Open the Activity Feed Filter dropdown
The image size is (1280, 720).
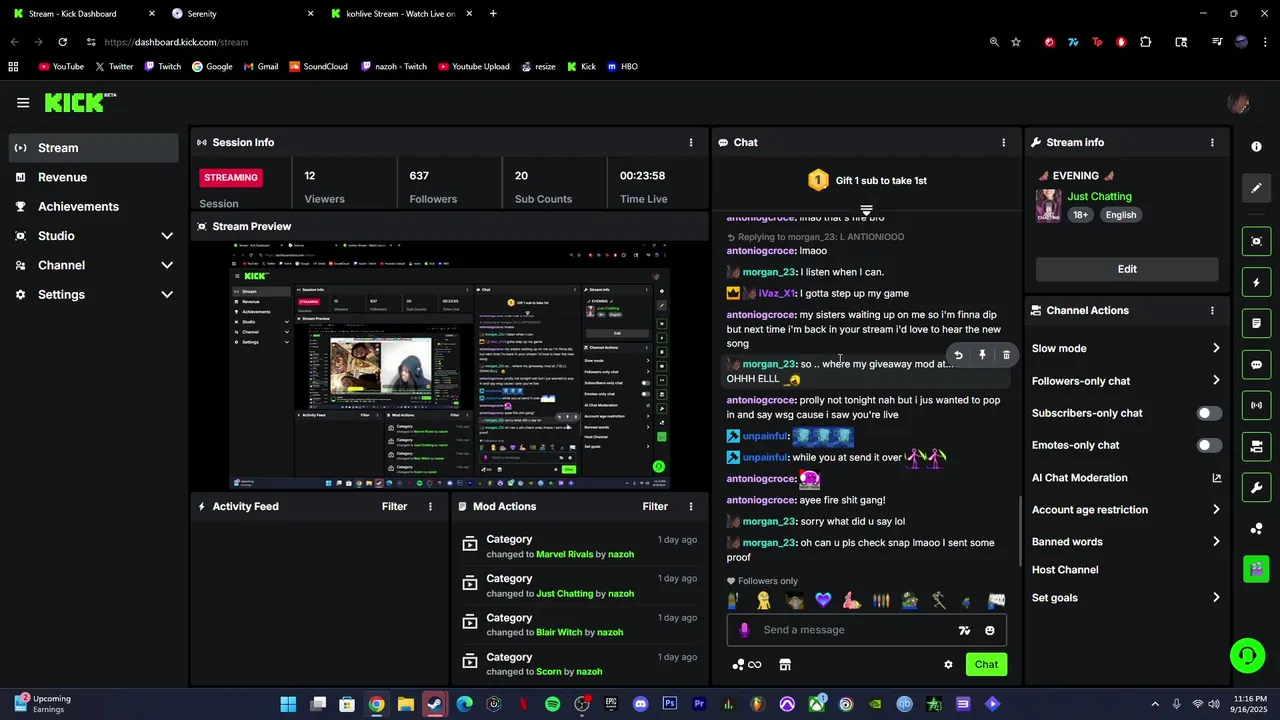[394, 506]
